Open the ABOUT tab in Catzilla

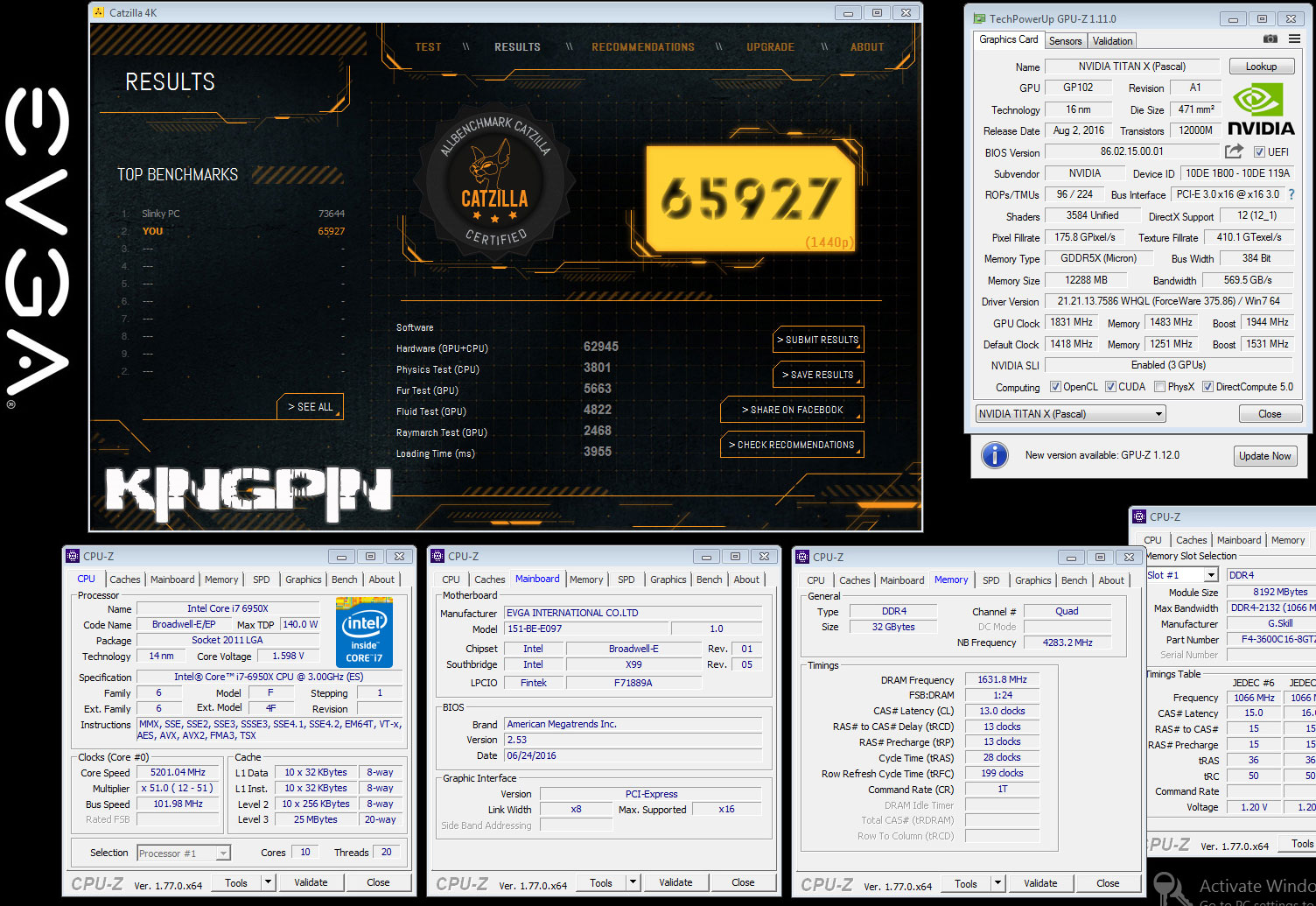click(867, 47)
